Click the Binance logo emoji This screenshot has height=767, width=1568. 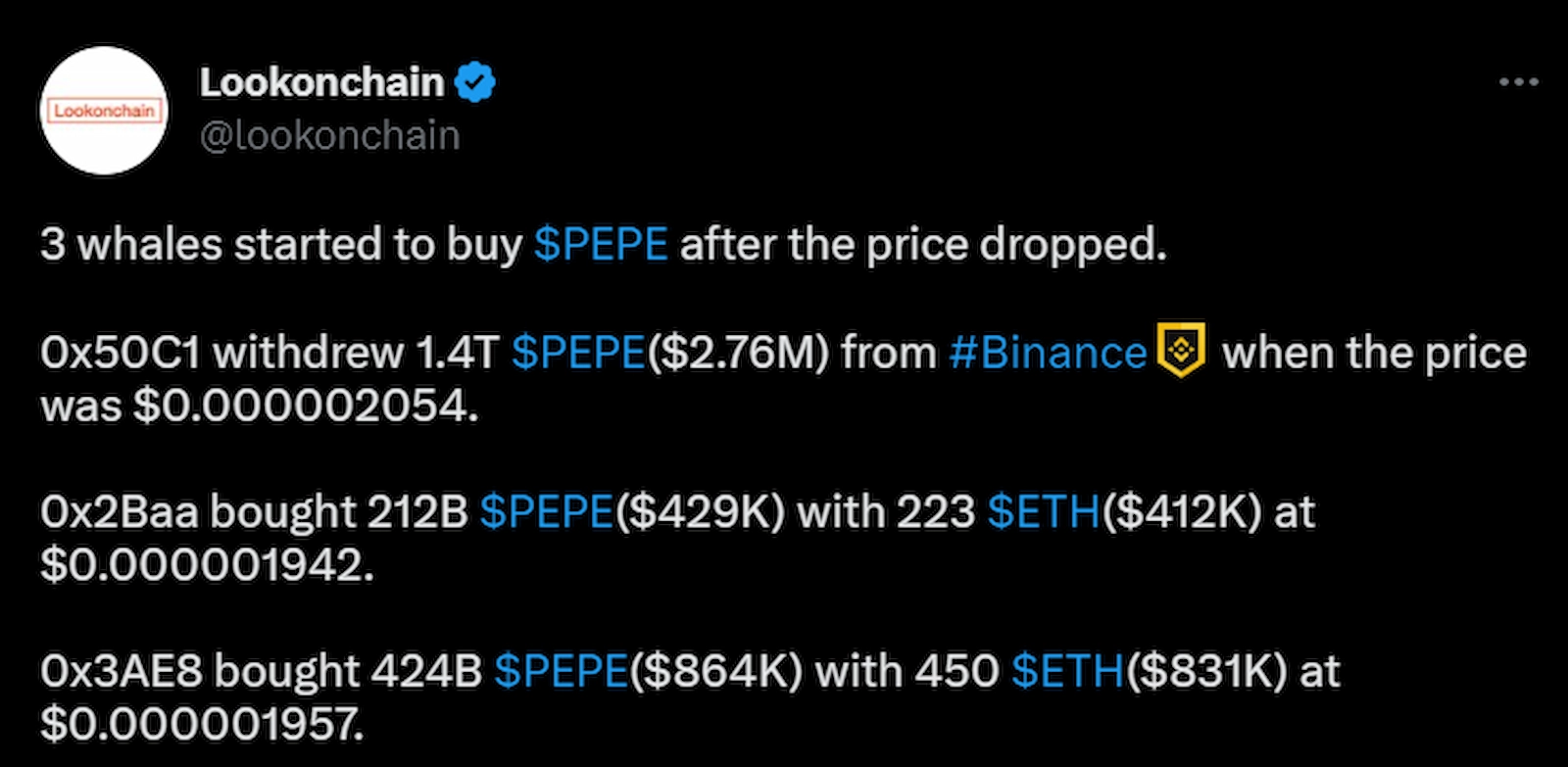pos(1182,352)
